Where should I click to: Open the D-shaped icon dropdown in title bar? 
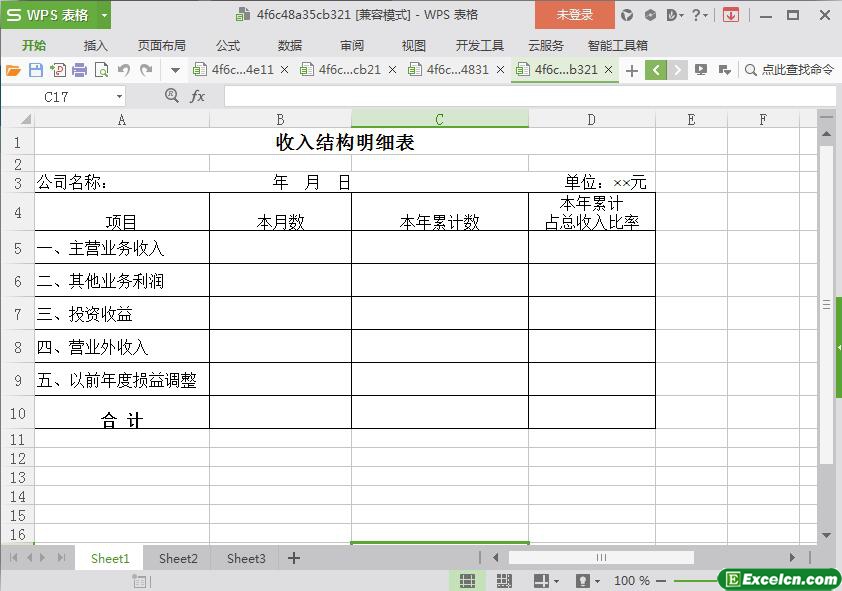point(674,15)
